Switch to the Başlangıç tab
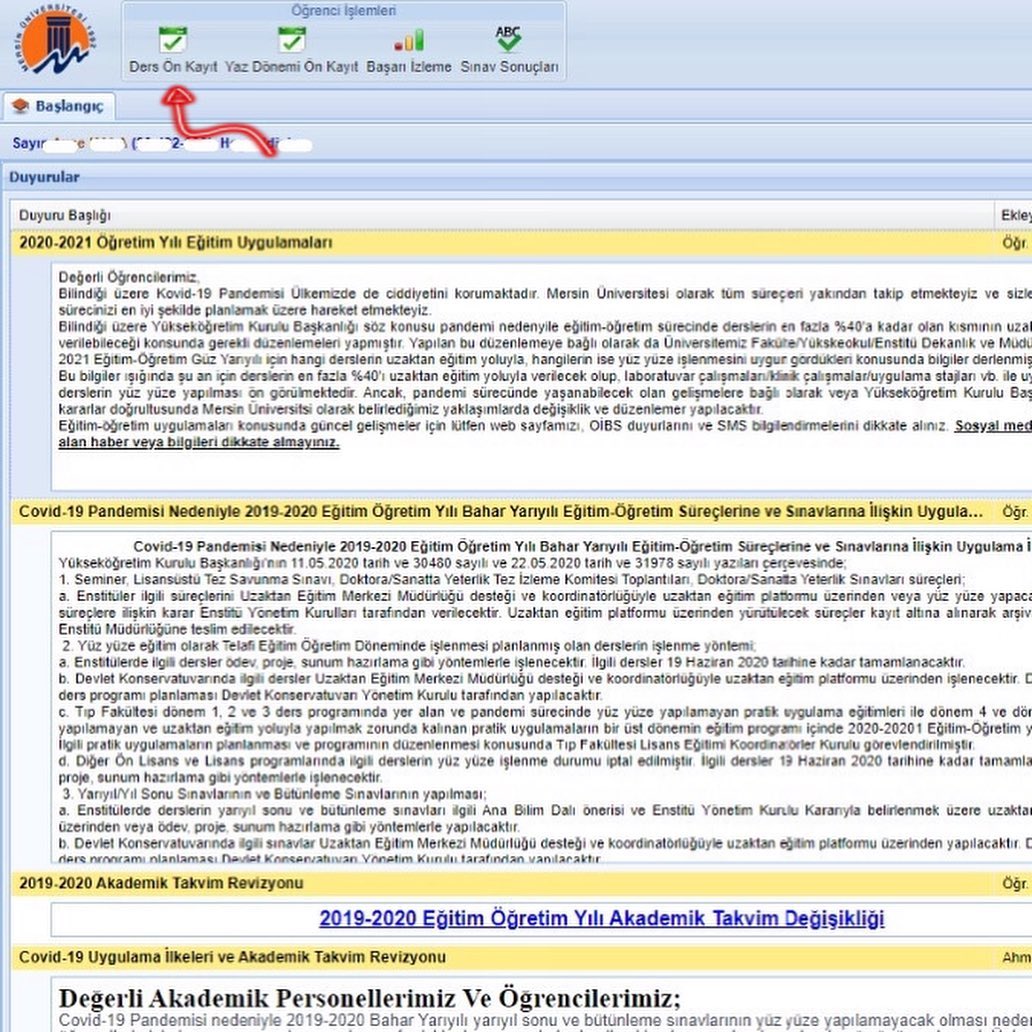This screenshot has width=1032, height=1032. coord(59,106)
